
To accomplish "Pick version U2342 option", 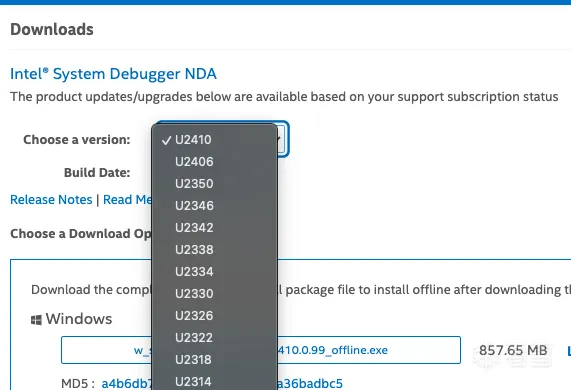I will click(214, 228).
